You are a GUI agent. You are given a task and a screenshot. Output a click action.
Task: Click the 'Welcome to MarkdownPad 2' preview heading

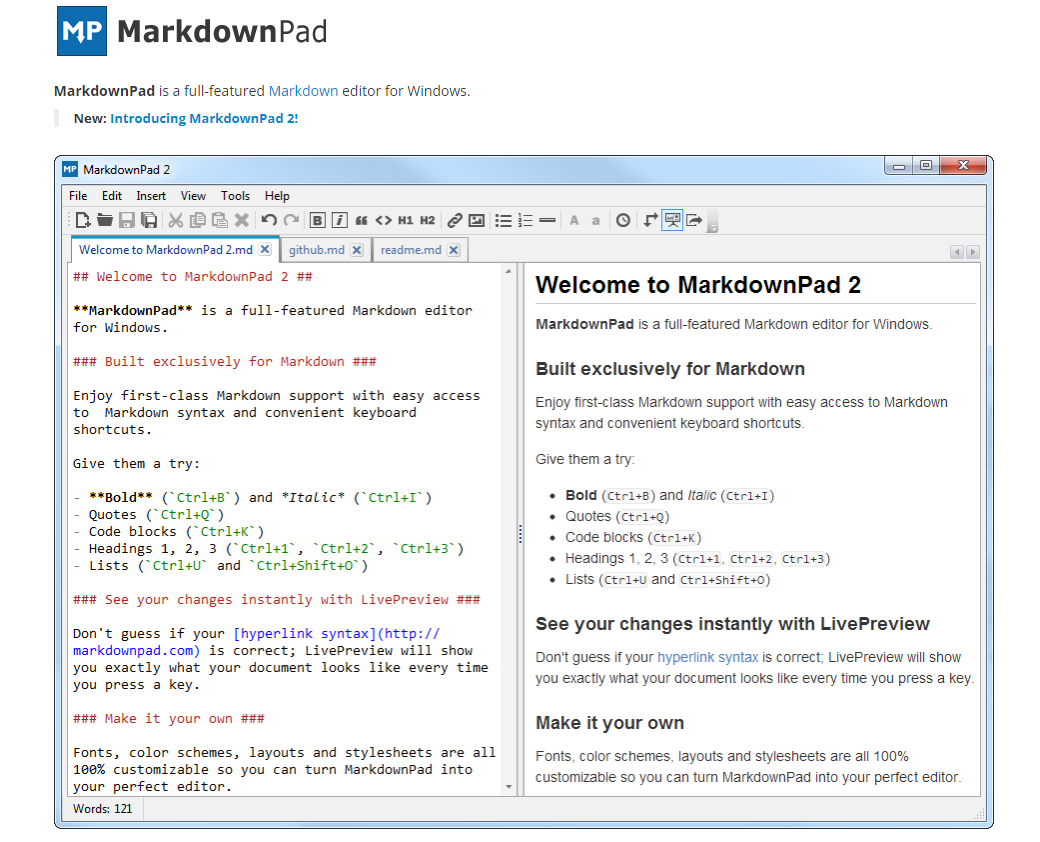(698, 285)
